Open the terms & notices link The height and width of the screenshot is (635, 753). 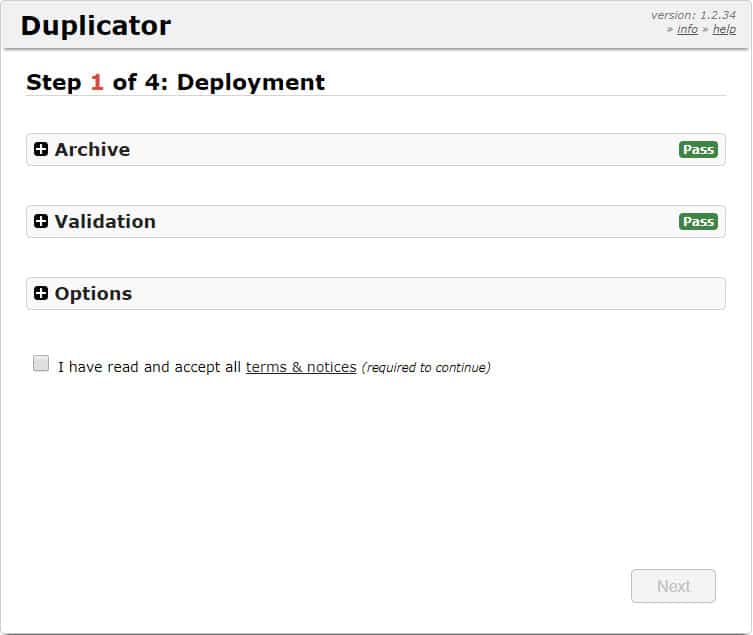[301, 367]
